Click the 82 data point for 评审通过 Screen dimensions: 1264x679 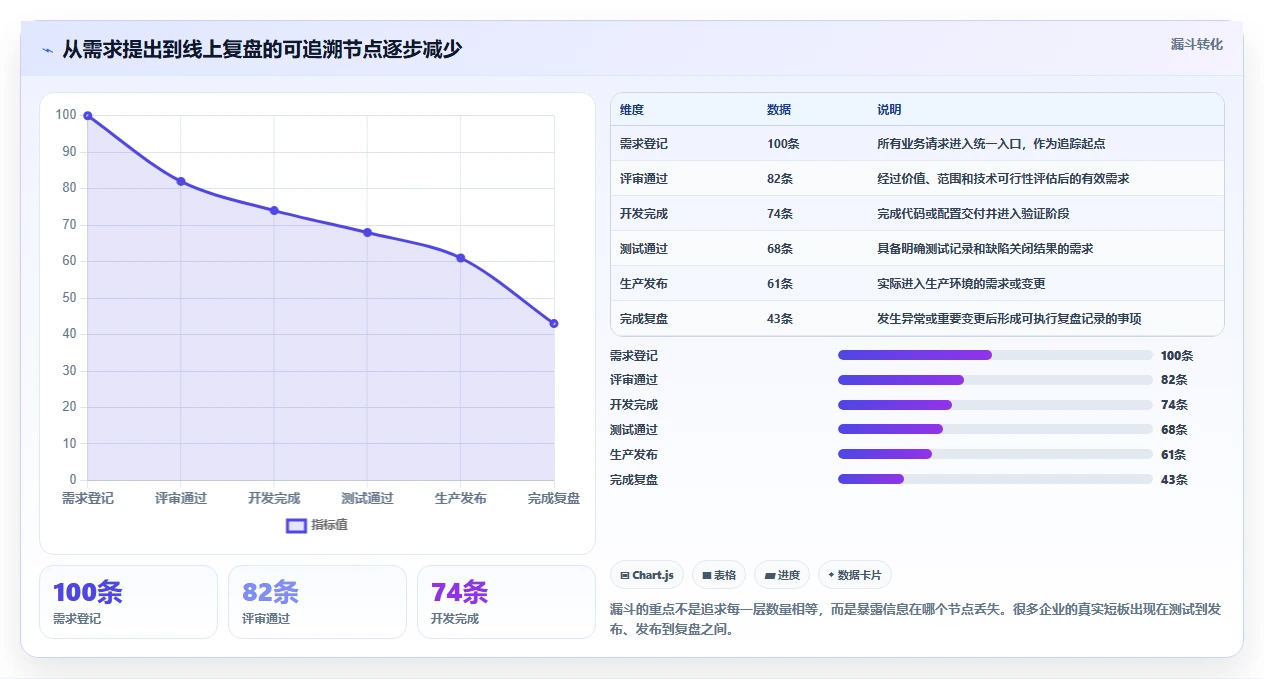[x=181, y=181]
